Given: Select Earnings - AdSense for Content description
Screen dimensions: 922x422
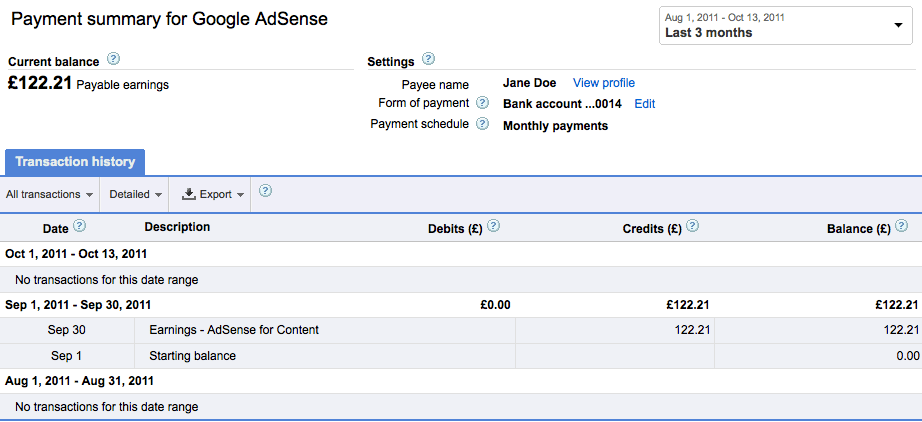Looking at the screenshot, I should pos(234,330).
